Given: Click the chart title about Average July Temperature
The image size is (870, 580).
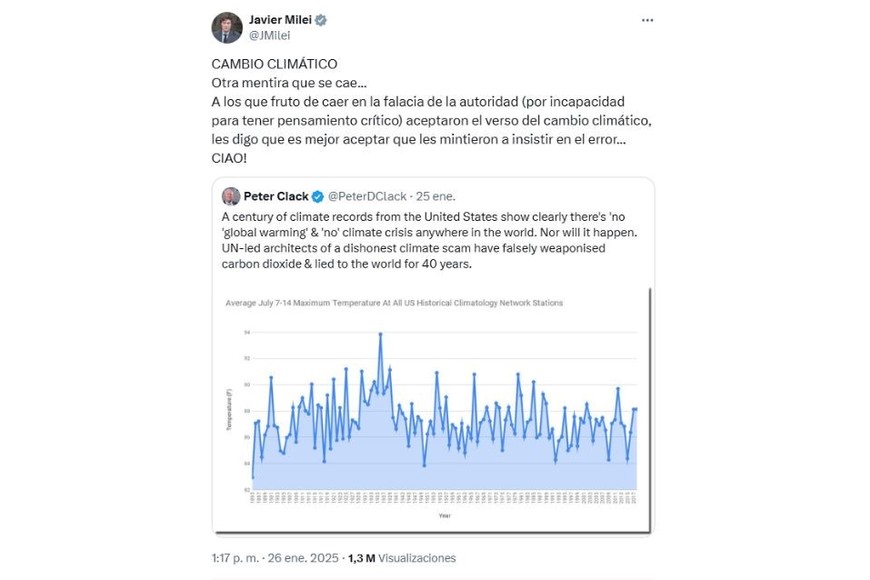Looking at the screenshot, I should (x=394, y=302).
